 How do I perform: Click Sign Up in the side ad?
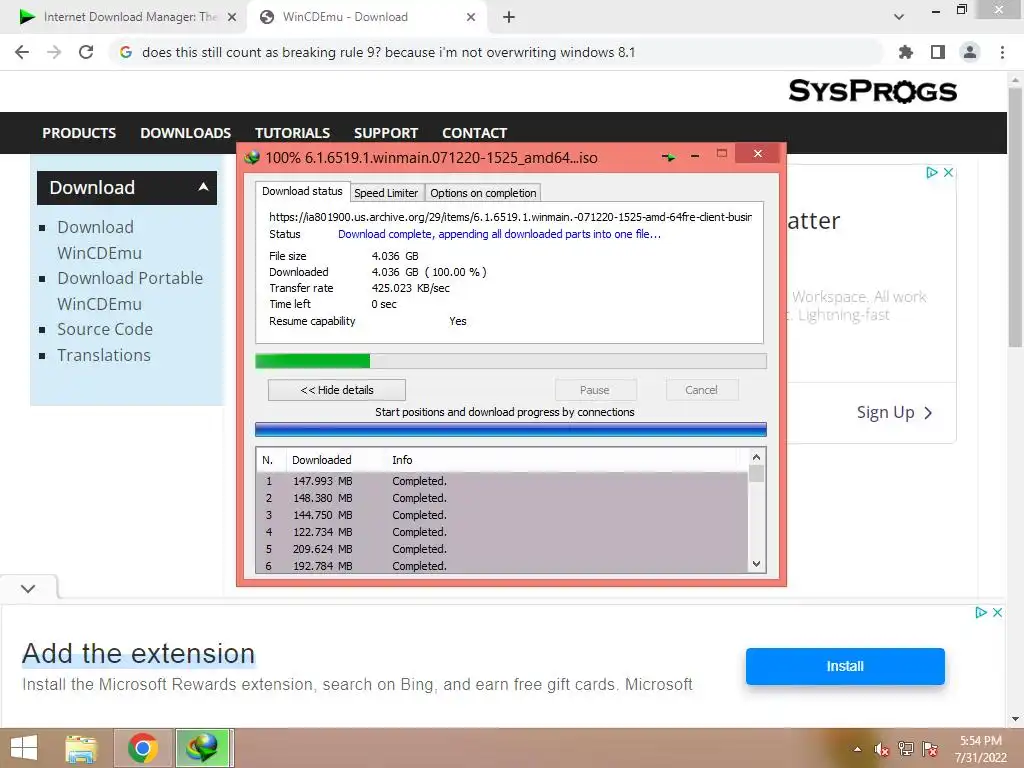pyautogui.click(x=895, y=413)
